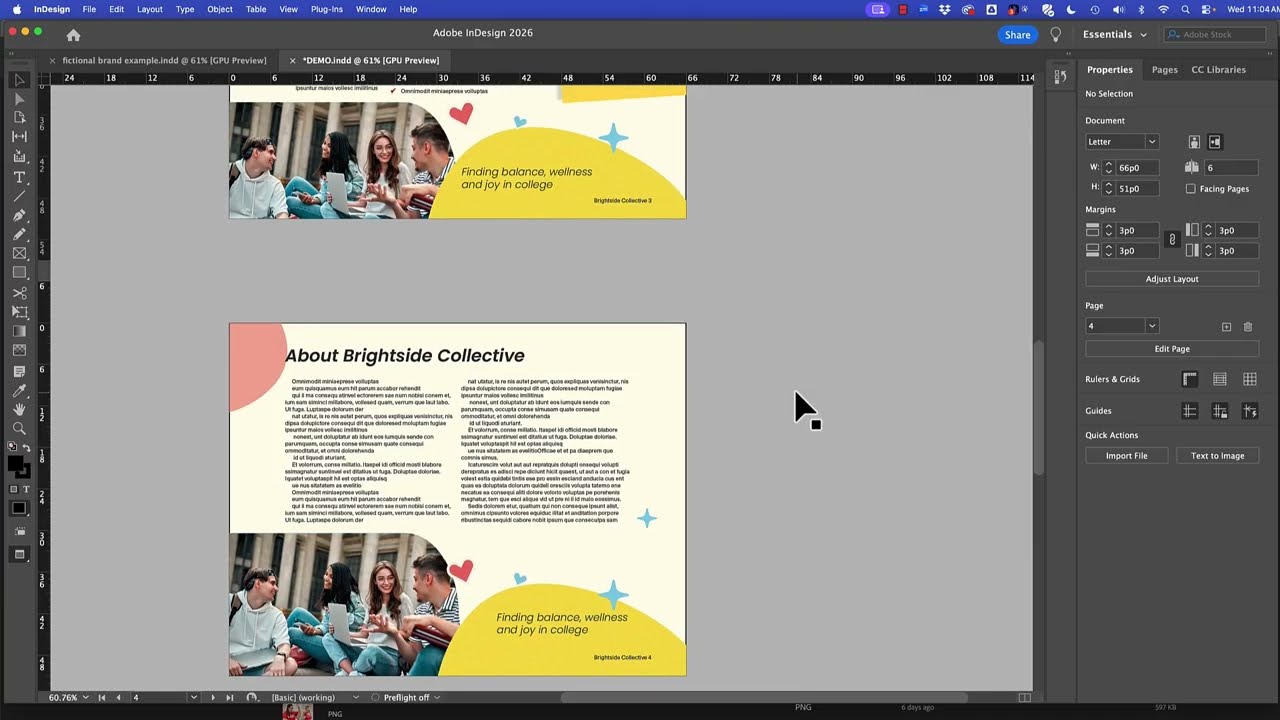Open the Object menu
The height and width of the screenshot is (720, 1280).
pos(220,9)
